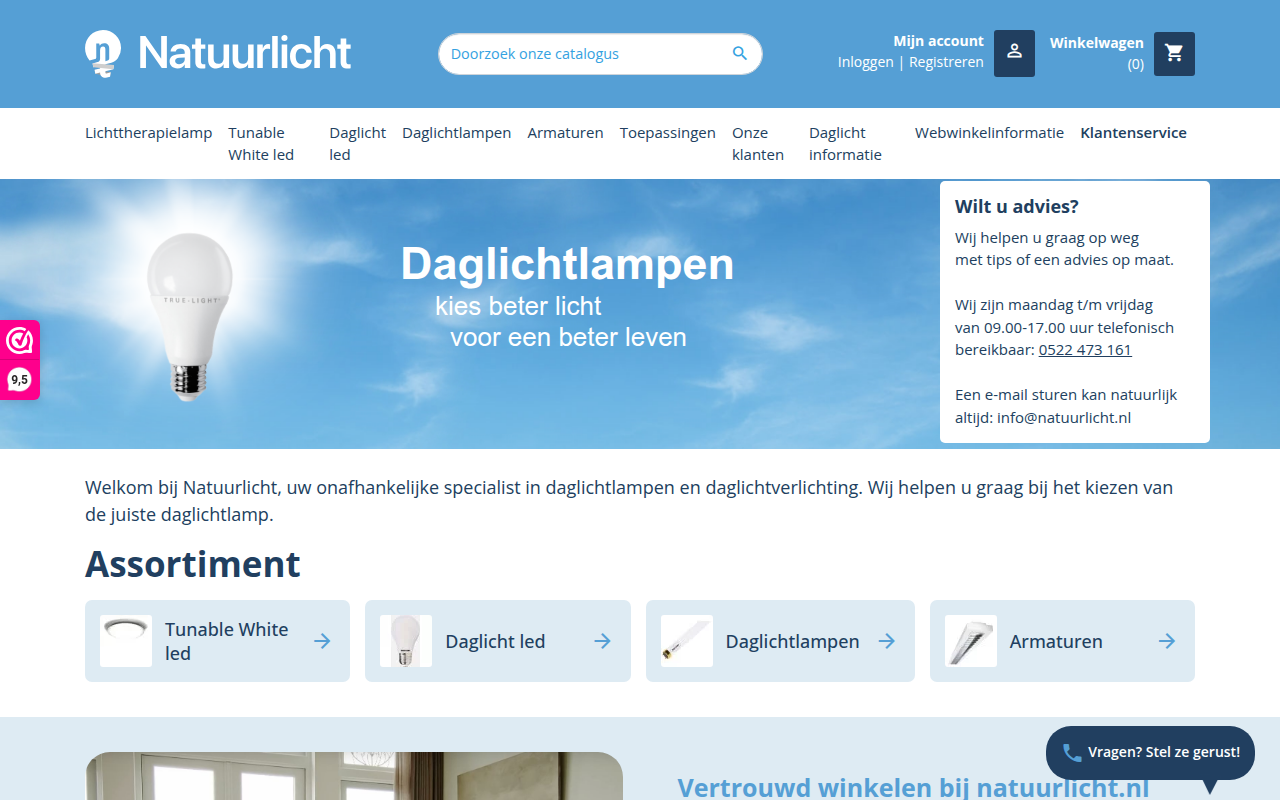This screenshot has width=1280, height=800.
Task: Open the Webwinkelinformatie menu item
Action: [989, 133]
